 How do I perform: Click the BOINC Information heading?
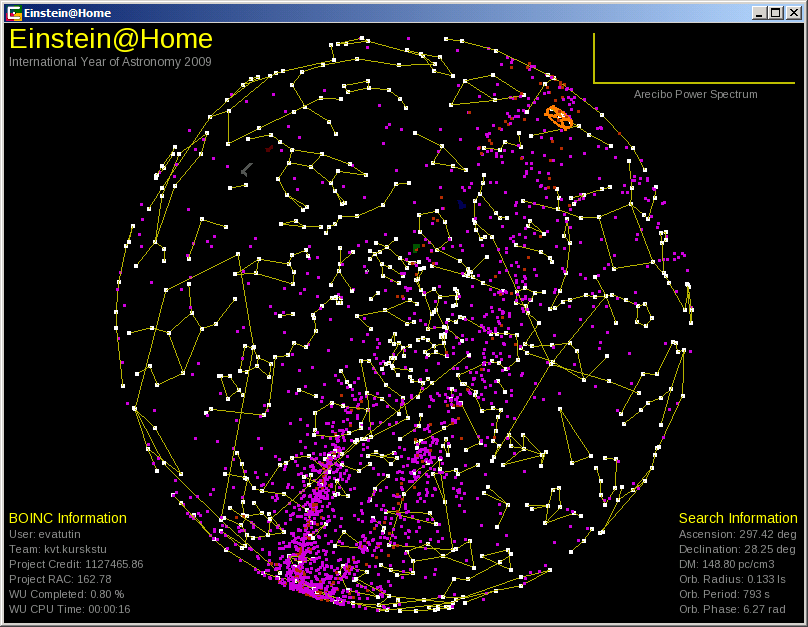pos(68,518)
